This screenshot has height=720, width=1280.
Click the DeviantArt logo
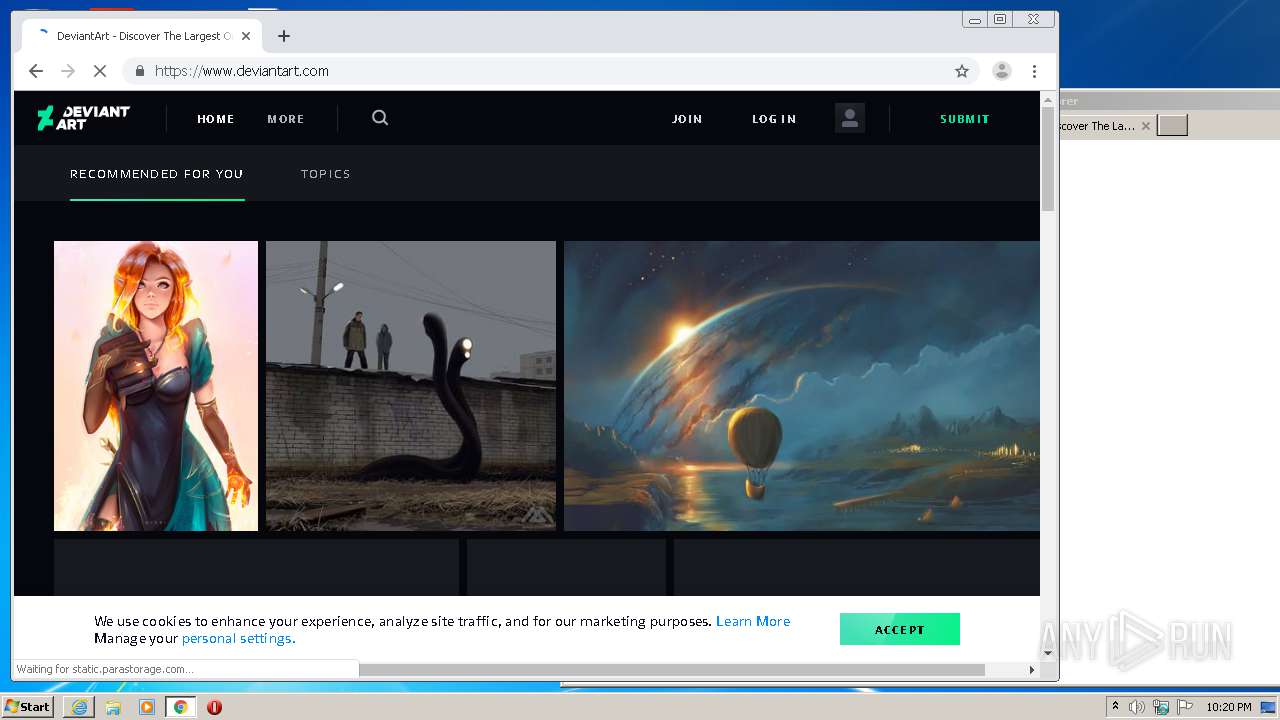pyautogui.click(x=83, y=118)
